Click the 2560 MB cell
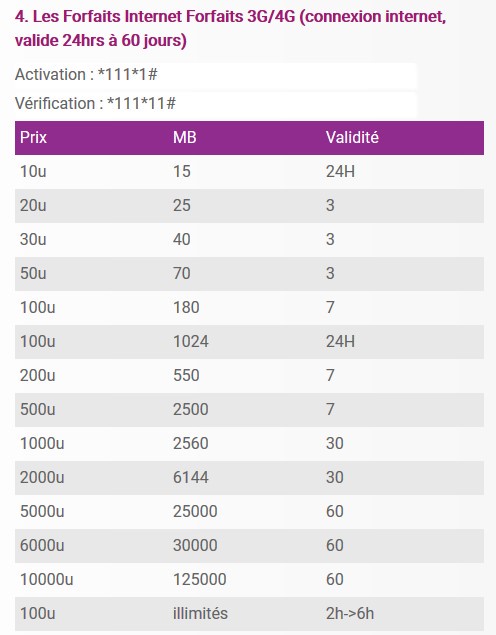The height and width of the screenshot is (635, 496). click(191, 443)
